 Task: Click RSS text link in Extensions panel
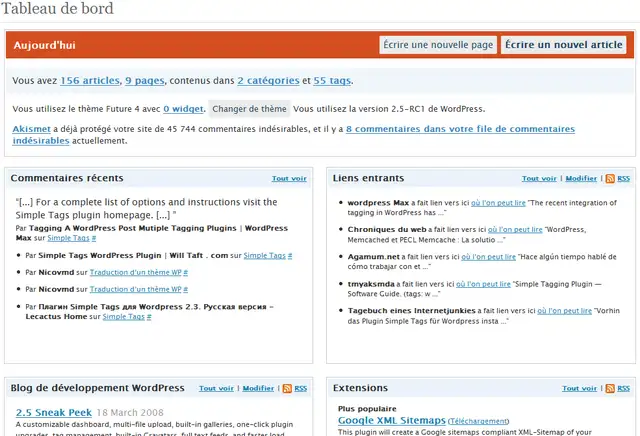623,388
